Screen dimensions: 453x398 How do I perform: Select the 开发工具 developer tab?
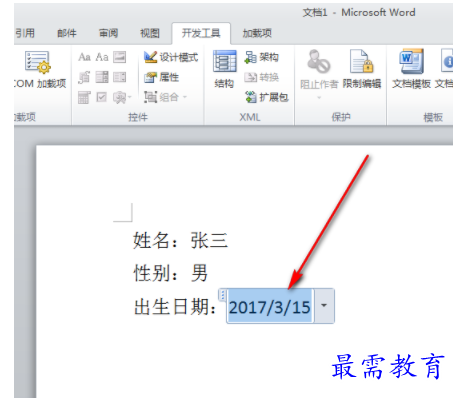click(x=201, y=33)
